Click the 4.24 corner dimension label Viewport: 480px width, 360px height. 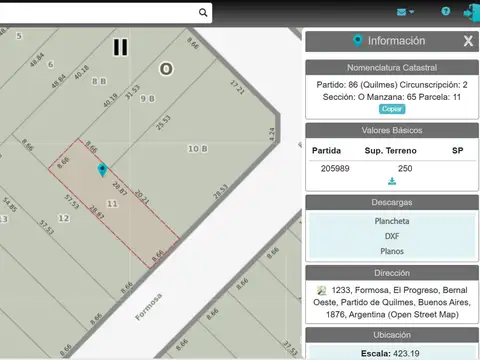[x=272, y=134]
